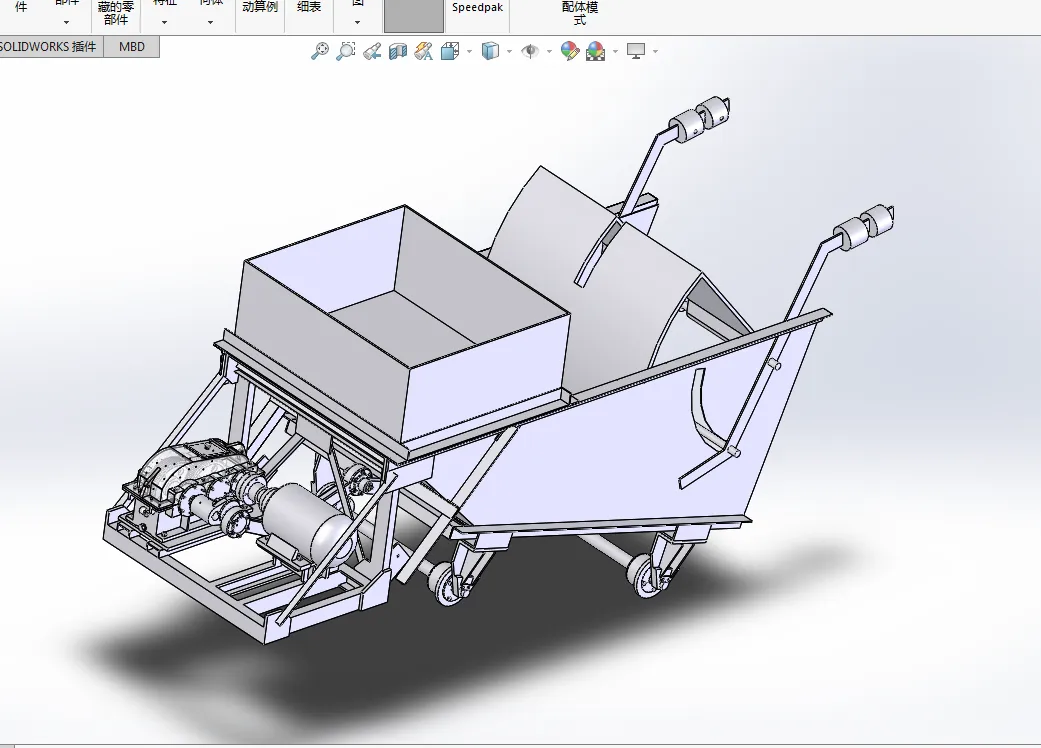
Task: Open the dropdown arrow under 何体
Action: click(210, 23)
